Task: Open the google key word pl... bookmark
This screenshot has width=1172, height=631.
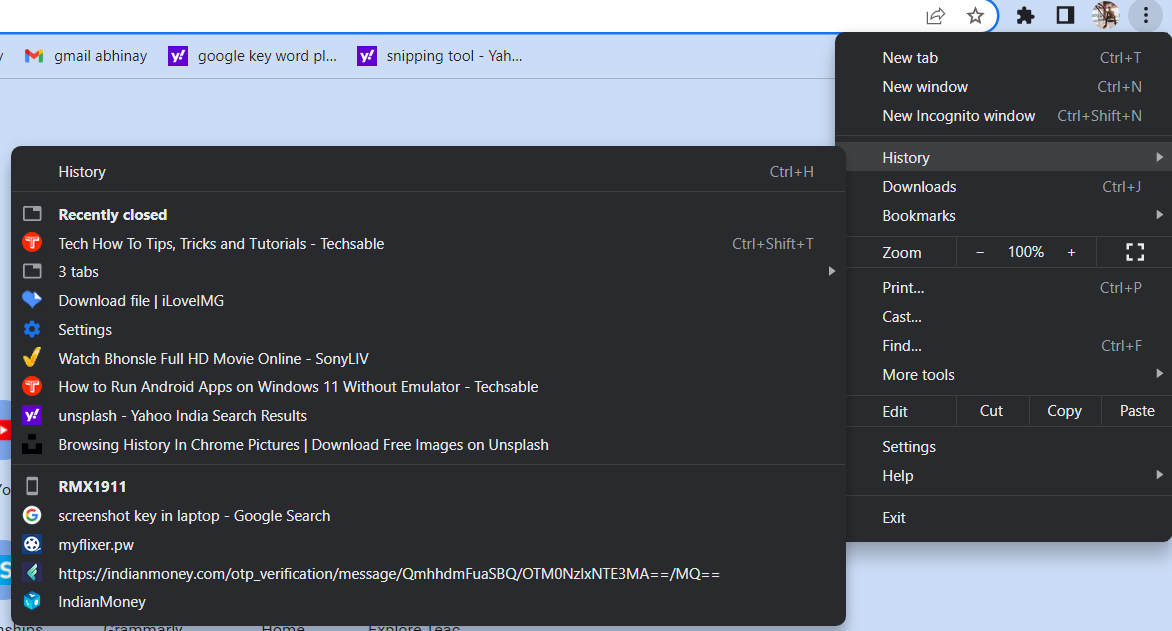Action: (x=253, y=56)
